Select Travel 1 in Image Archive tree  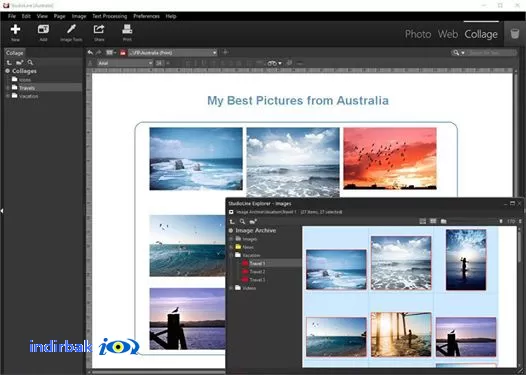pyautogui.click(x=257, y=264)
